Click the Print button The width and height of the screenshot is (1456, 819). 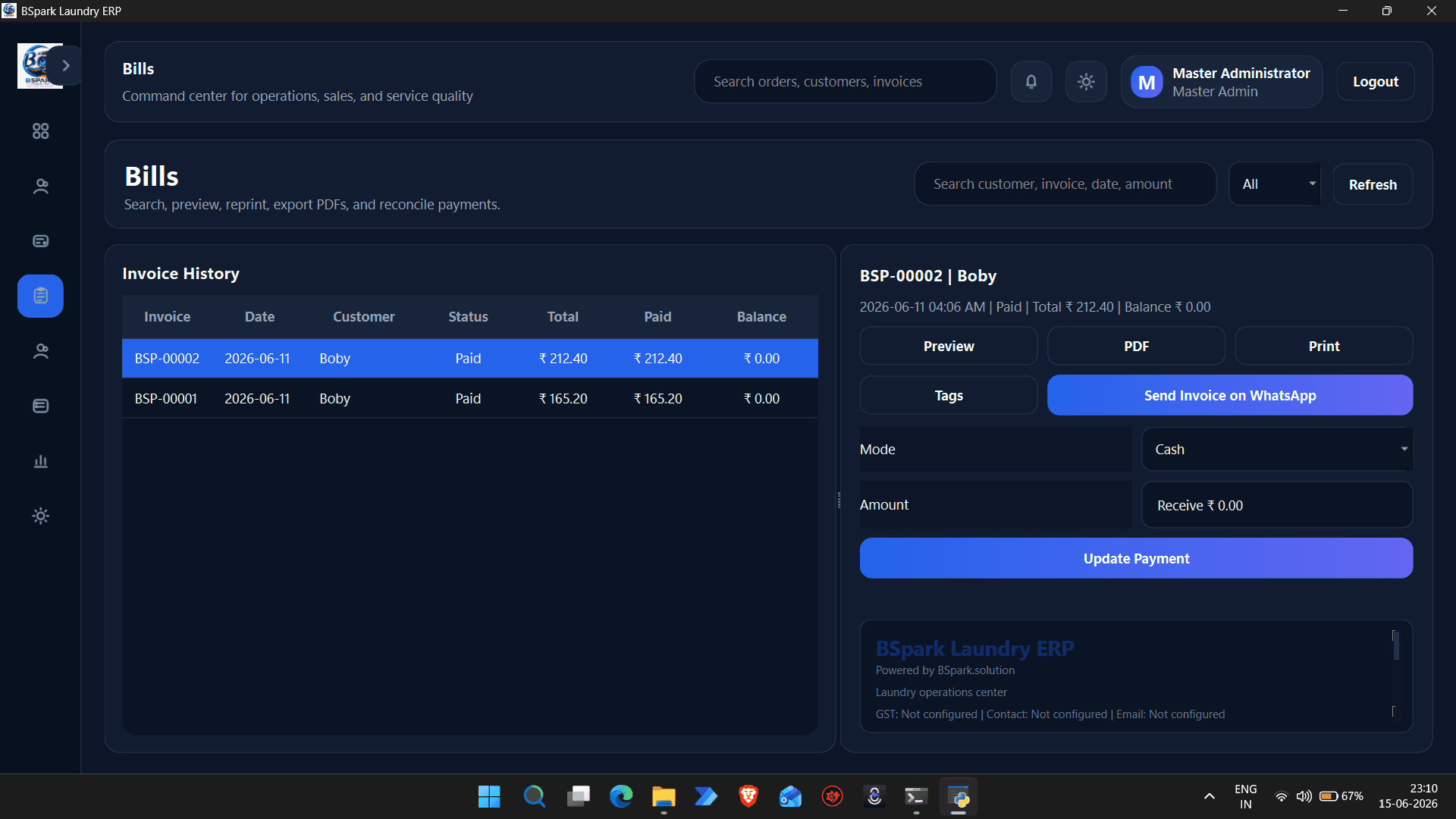(1324, 346)
